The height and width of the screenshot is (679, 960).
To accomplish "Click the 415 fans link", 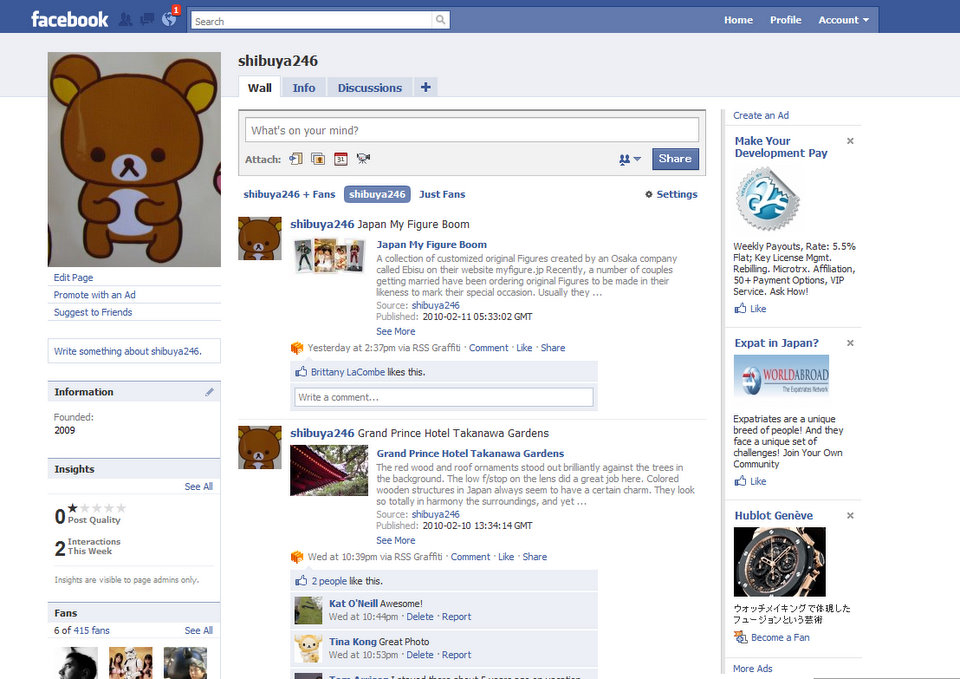I will point(91,630).
